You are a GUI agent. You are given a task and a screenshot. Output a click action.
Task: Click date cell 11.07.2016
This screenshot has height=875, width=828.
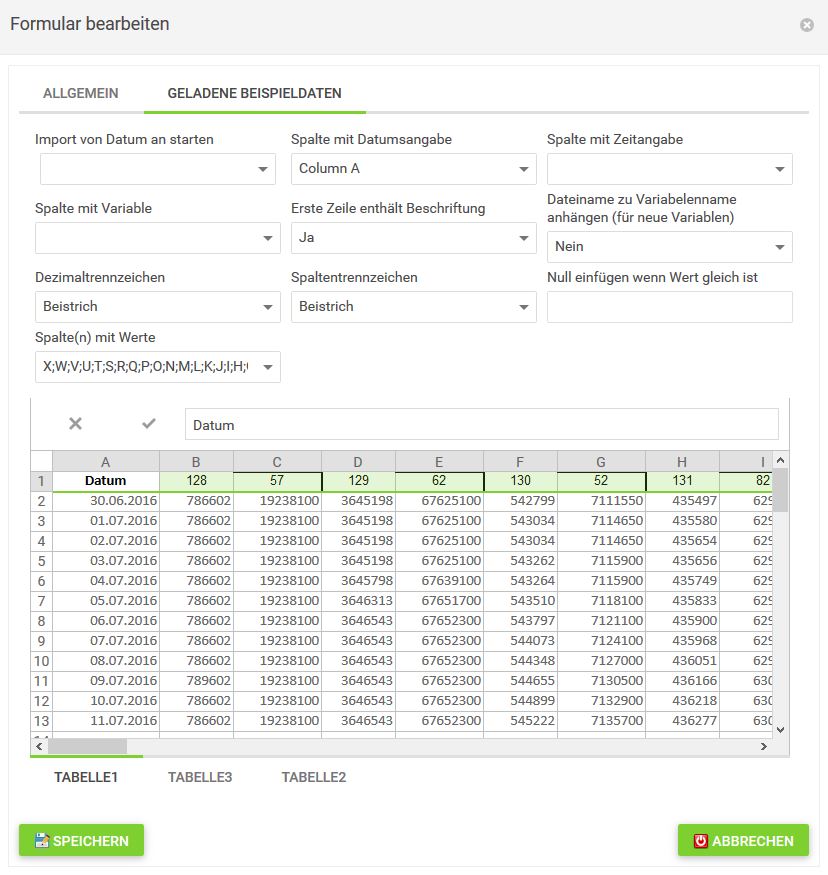pyautogui.click(x=105, y=721)
